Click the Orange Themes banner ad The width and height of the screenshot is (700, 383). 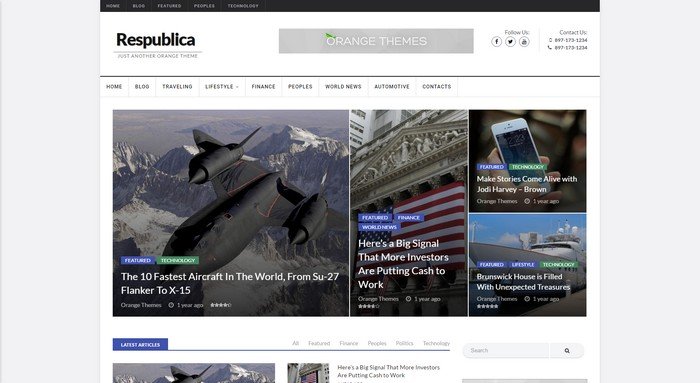point(376,41)
